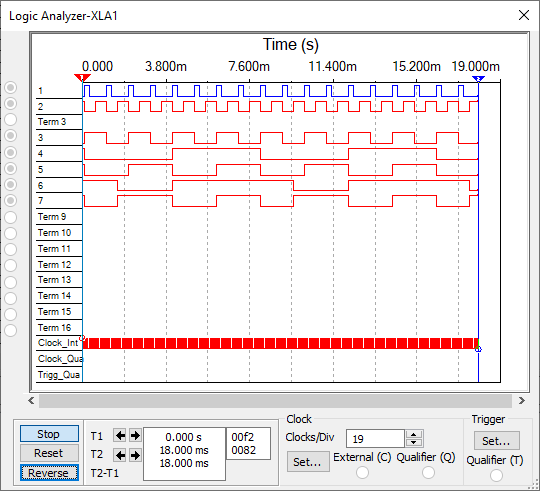This screenshot has height=491, width=540.
Task: Click the right arrow of horizontal scrollbar
Action: [x=522, y=400]
